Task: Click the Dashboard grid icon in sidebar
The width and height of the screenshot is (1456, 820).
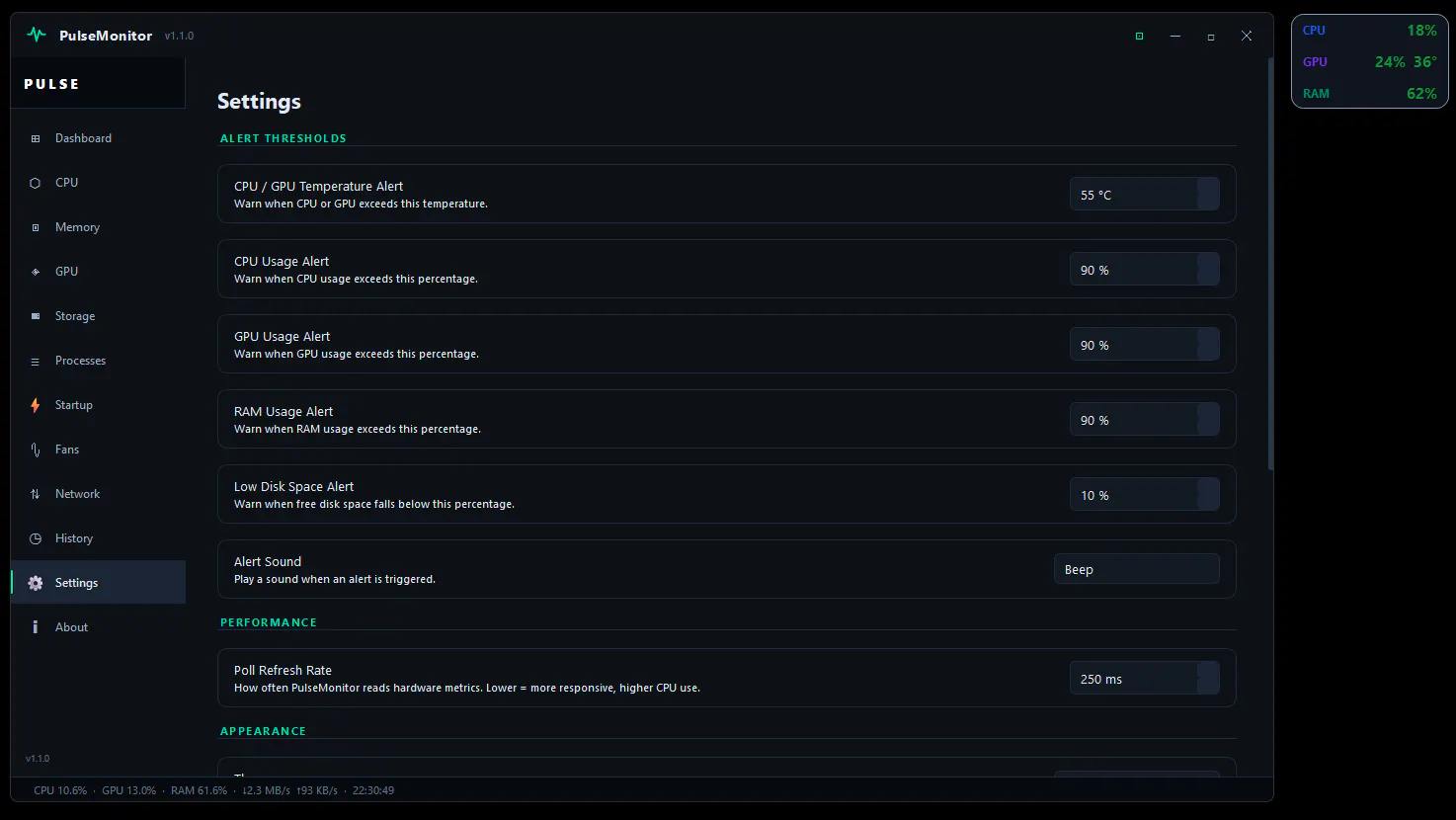Action: pyautogui.click(x=36, y=138)
